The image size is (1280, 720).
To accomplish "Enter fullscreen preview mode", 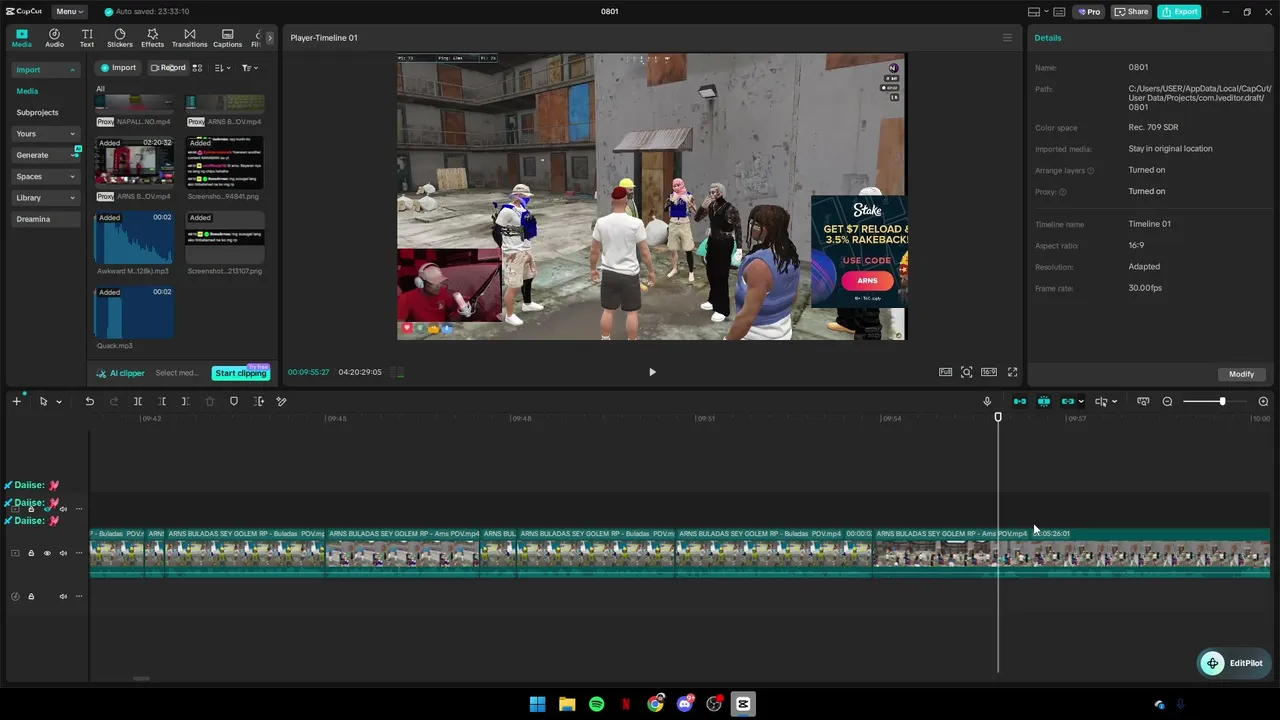I will click(1012, 372).
